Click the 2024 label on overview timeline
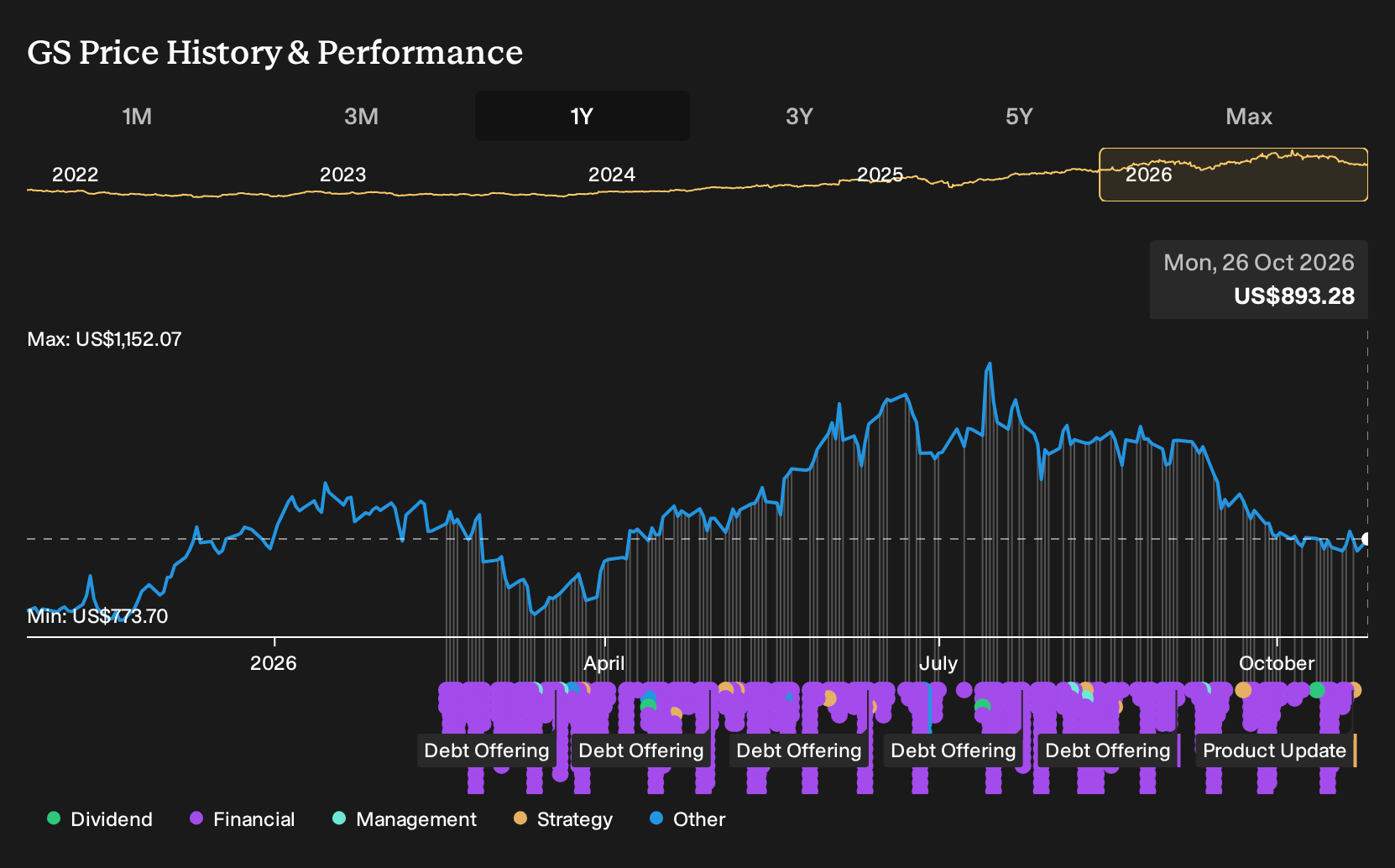1395x868 pixels. click(x=612, y=175)
